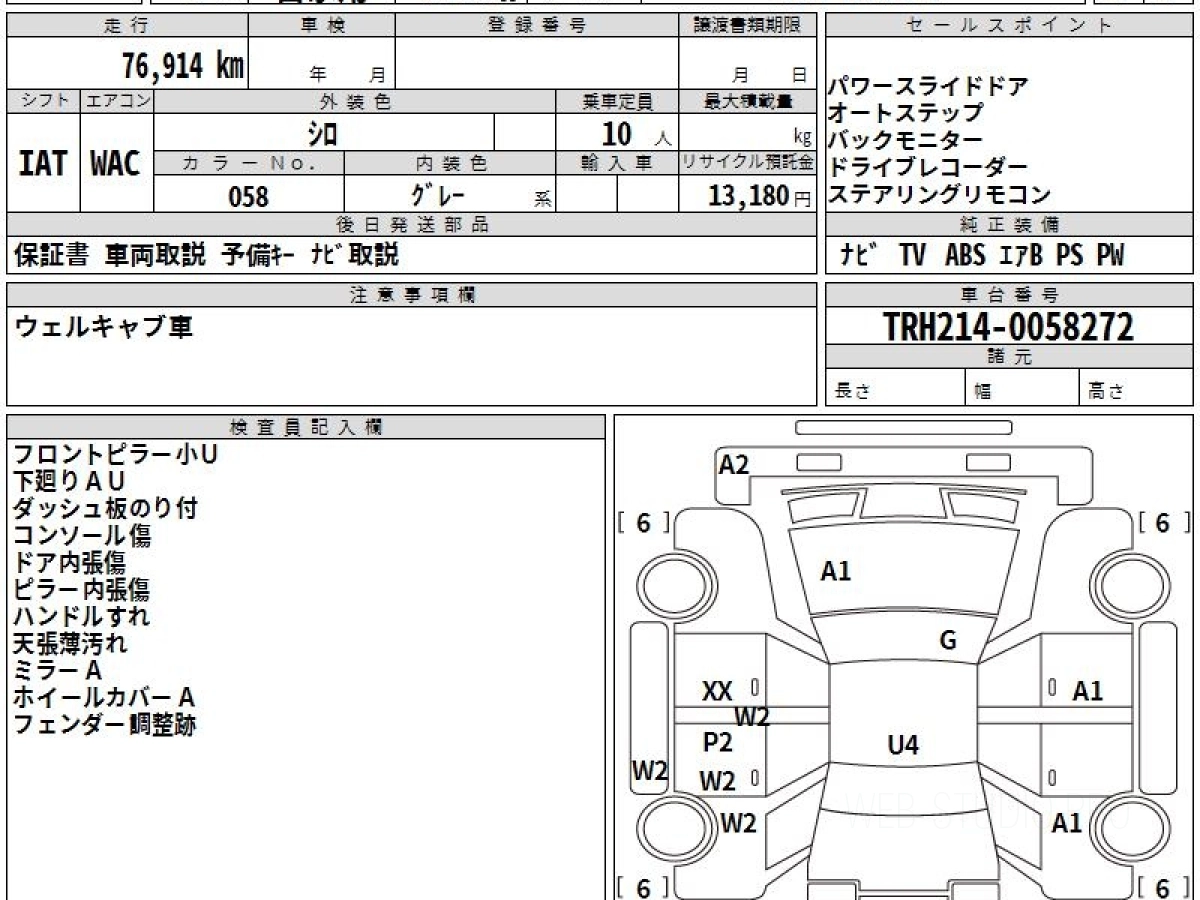This screenshot has width=1200, height=900.
Task: Click the WAC air conditioner cell
Action: (116, 163)
